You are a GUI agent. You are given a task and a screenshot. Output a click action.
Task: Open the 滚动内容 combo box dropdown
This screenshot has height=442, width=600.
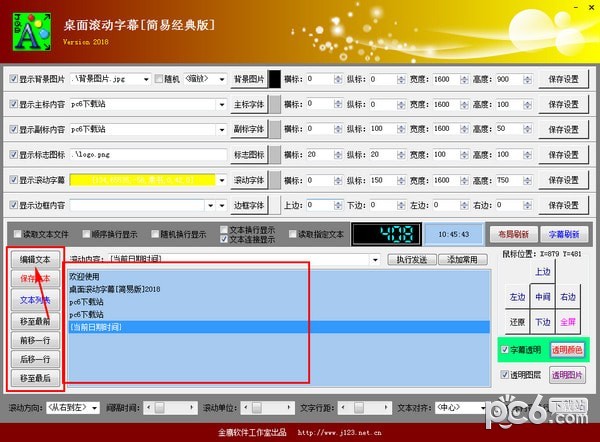pyautogui.click(x=375, y=260)
